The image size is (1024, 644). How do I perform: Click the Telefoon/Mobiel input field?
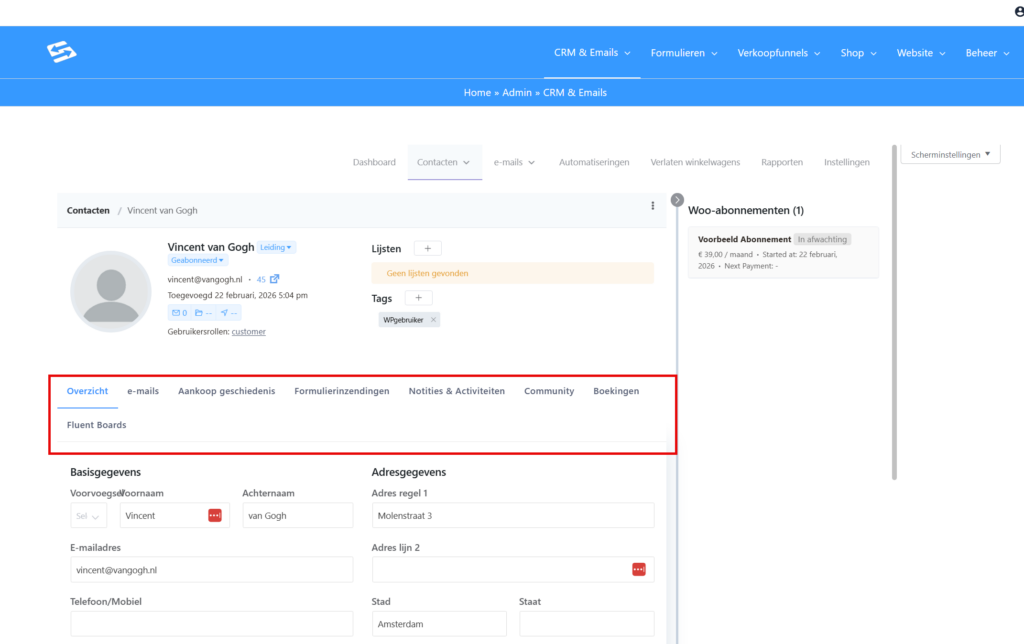tap(211, 624)
